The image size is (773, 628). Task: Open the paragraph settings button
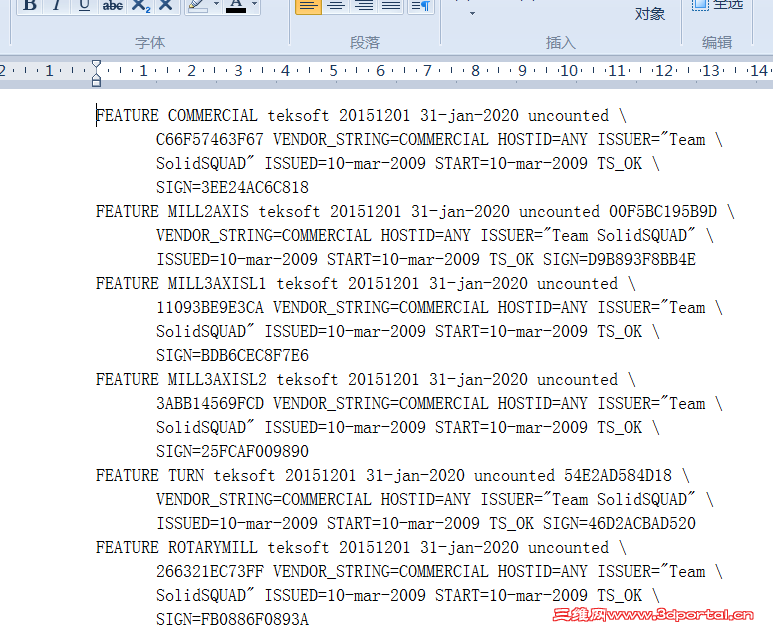[x=421, y=6]
